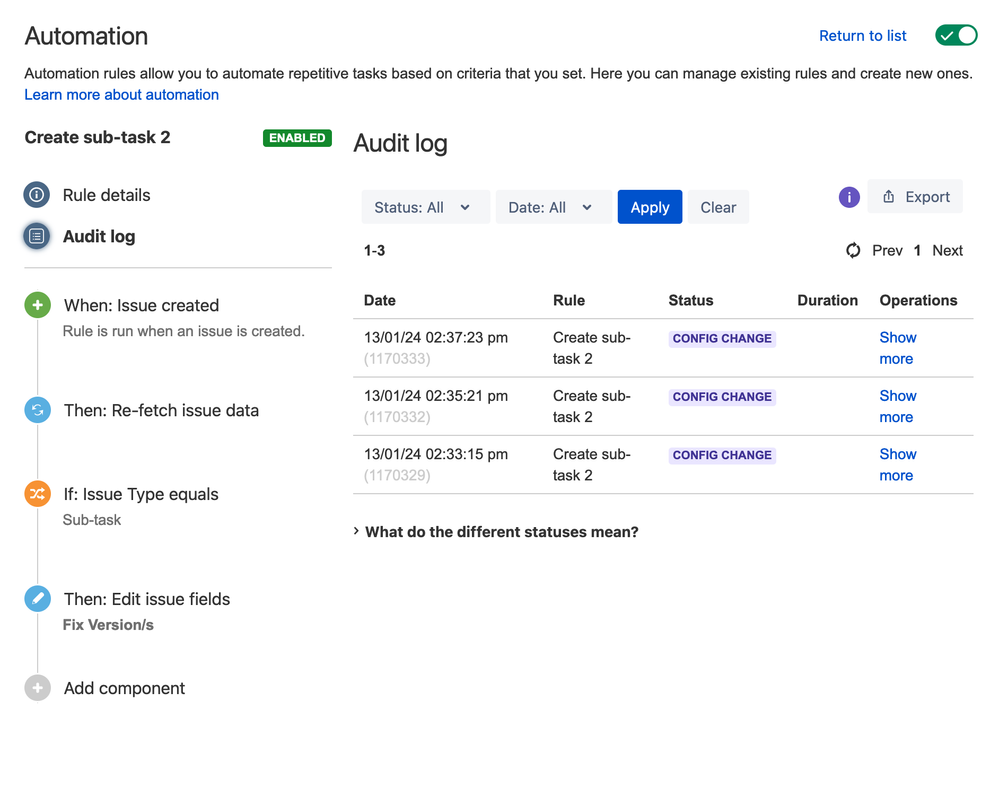Click CONFIG CHANGE badge for entry 1170333
The width and height of the screenshot is (999, 806).
722,338
